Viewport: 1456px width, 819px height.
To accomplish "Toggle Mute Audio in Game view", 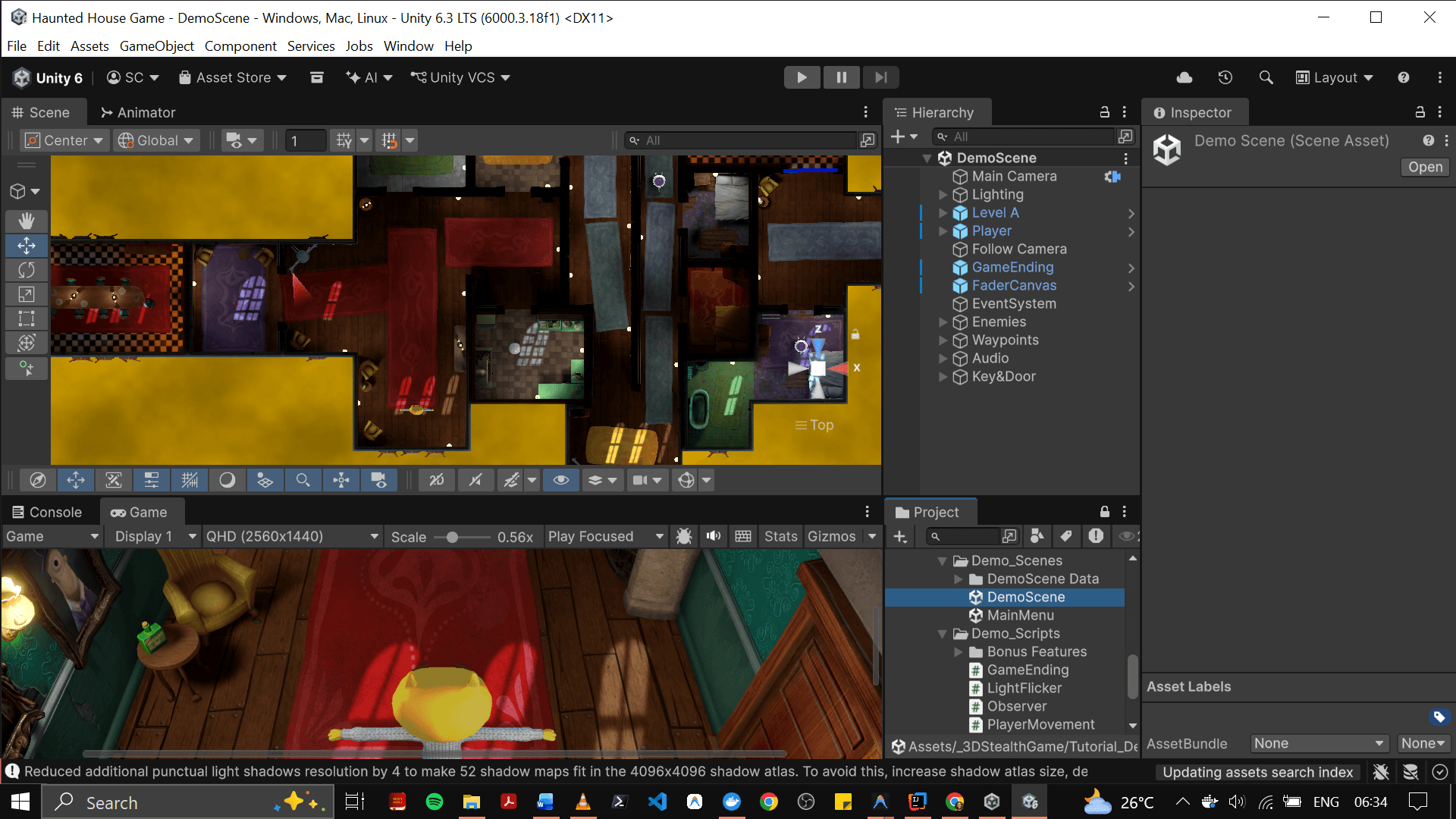I will tap(714, 536).
